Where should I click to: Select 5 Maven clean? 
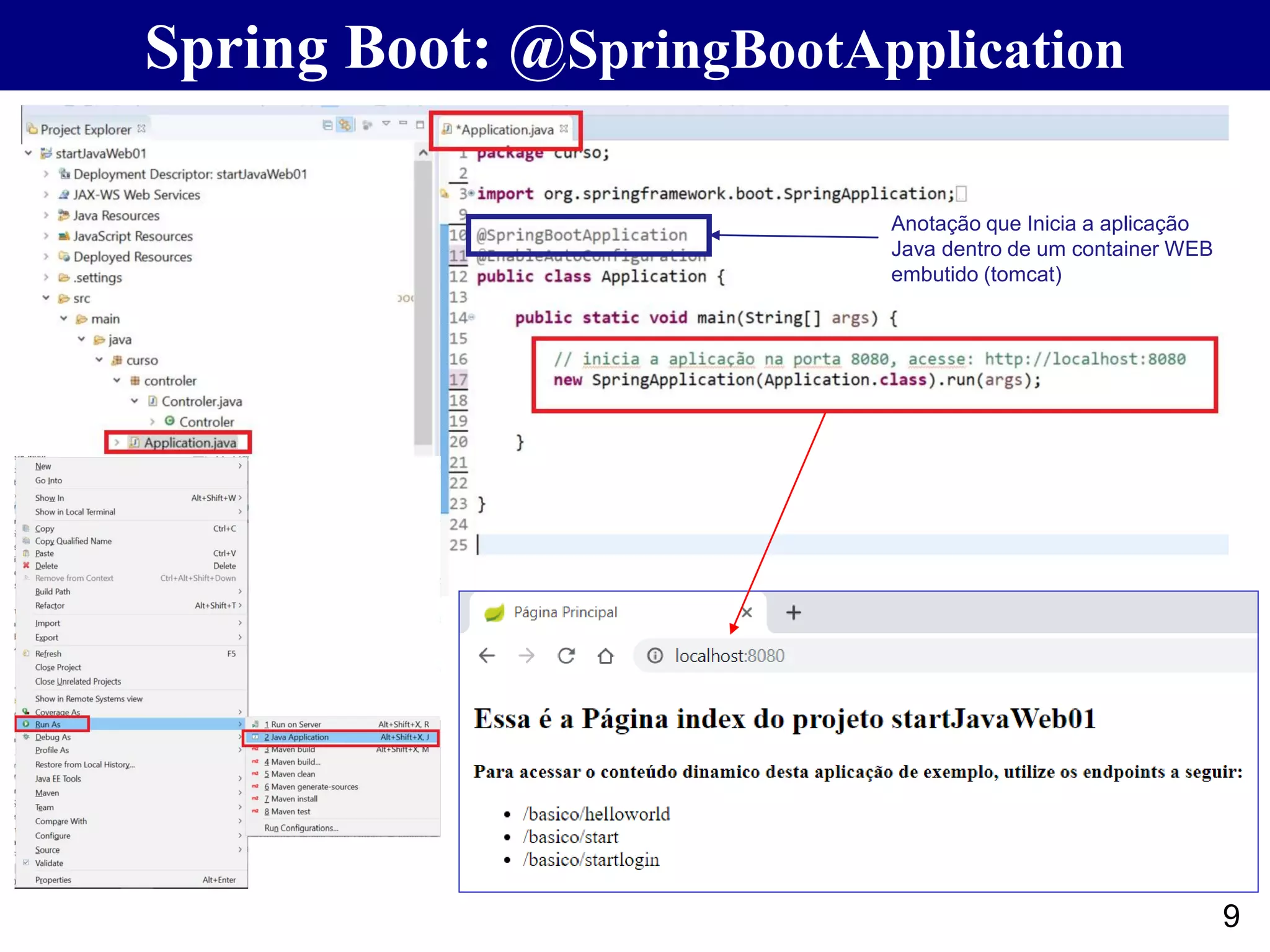(343, 774)
